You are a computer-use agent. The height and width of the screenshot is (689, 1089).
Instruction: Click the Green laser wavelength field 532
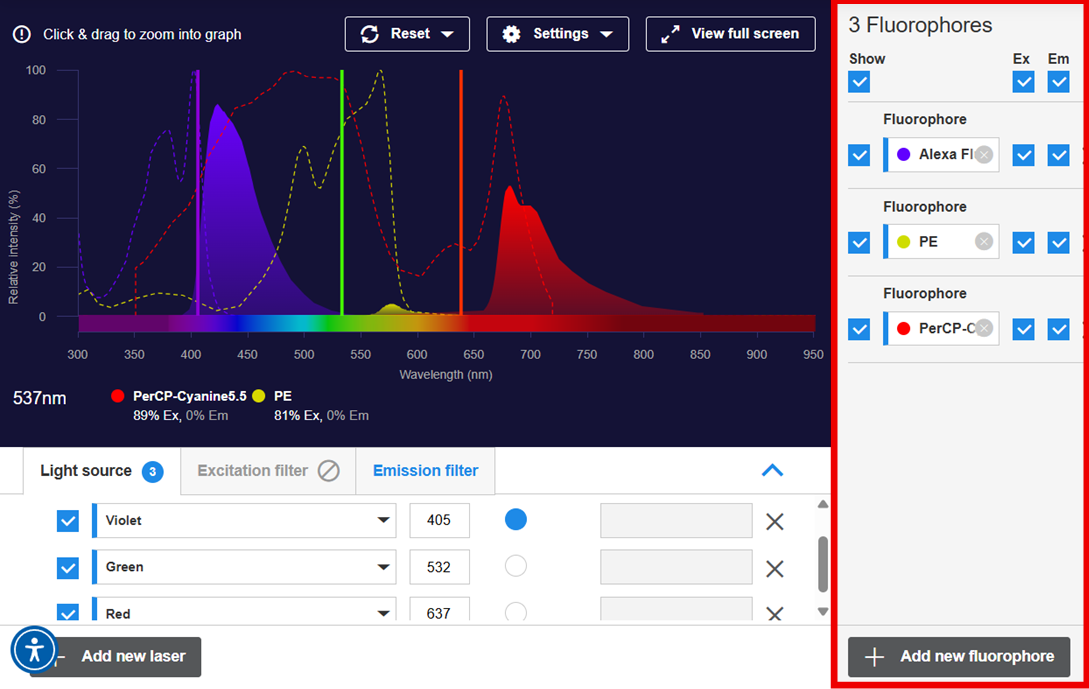pyautogui.click(x=439, y=567)
